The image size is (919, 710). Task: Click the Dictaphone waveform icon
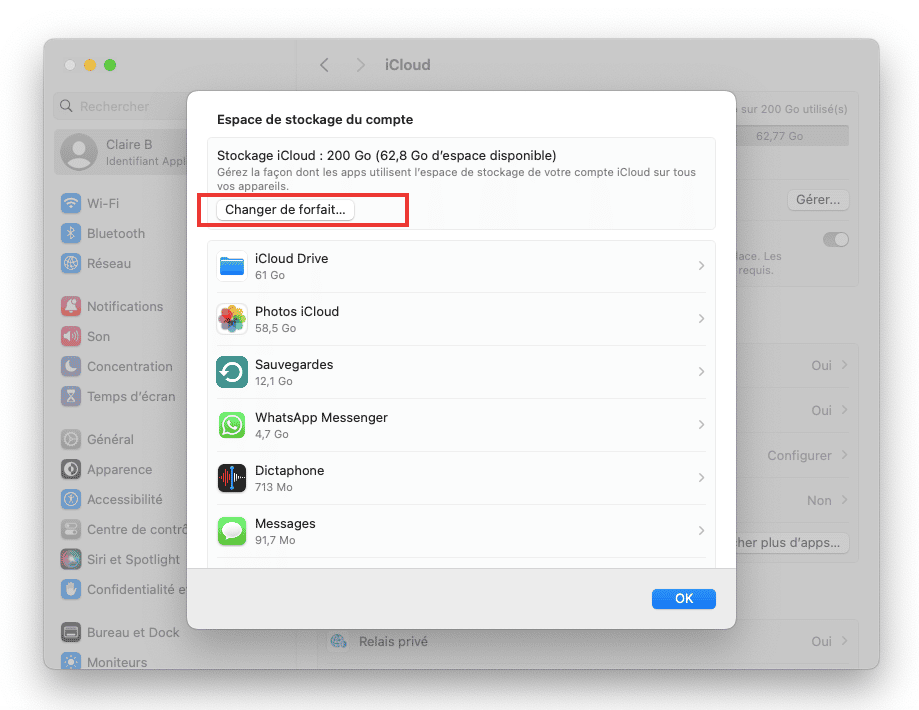click(232, 478)
